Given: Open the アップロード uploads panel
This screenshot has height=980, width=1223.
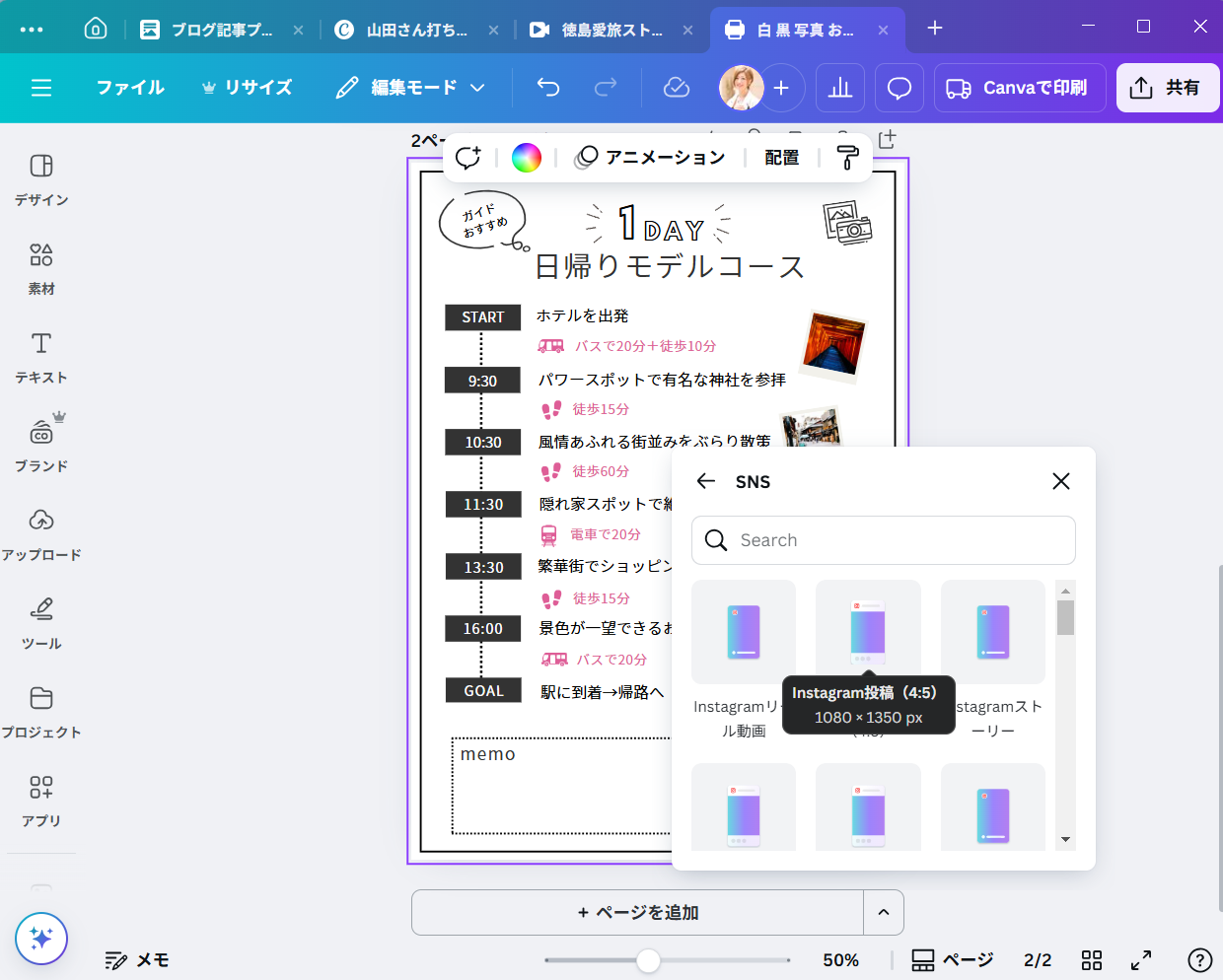Looking at the screenshot, I should (41, 533).
